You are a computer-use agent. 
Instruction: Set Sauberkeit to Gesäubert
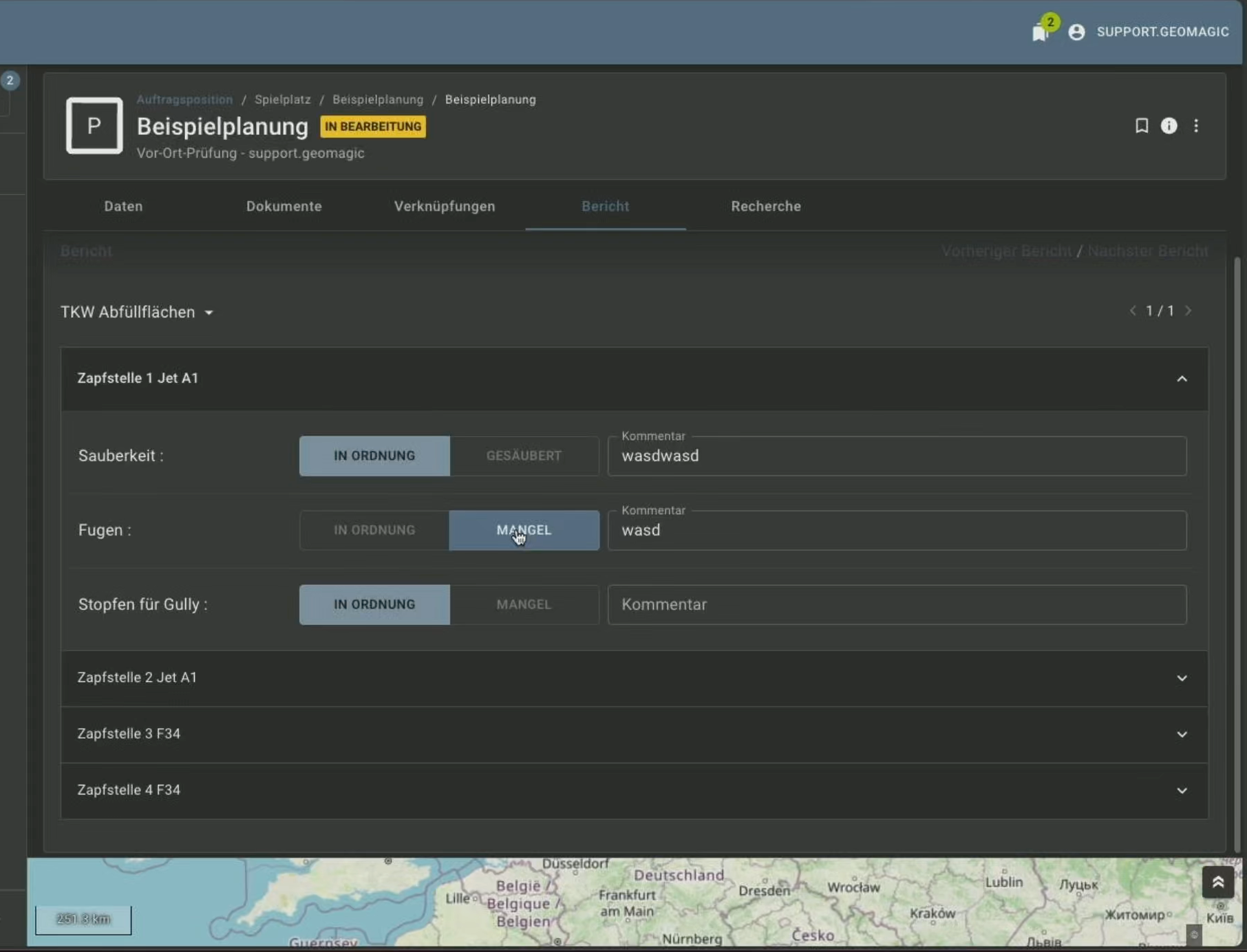coord(524,456)
